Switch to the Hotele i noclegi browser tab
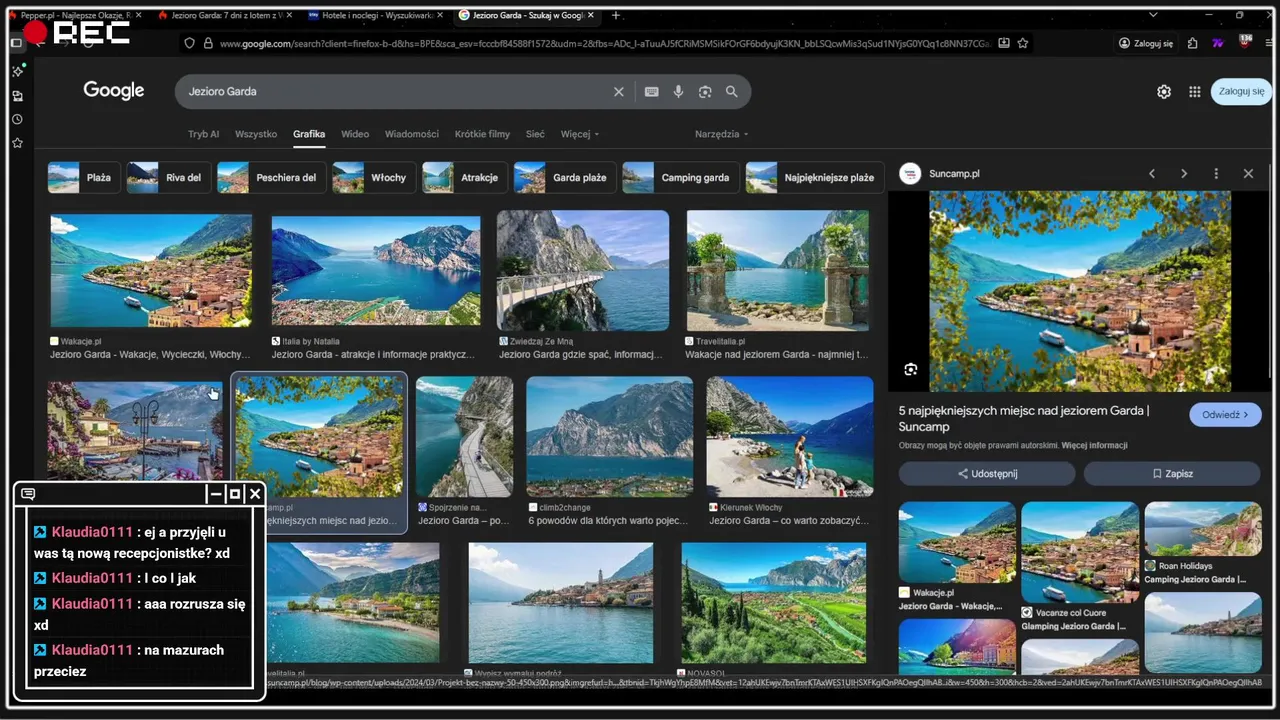The width and height of the screenshot is (1280, 720). [373, 15]
